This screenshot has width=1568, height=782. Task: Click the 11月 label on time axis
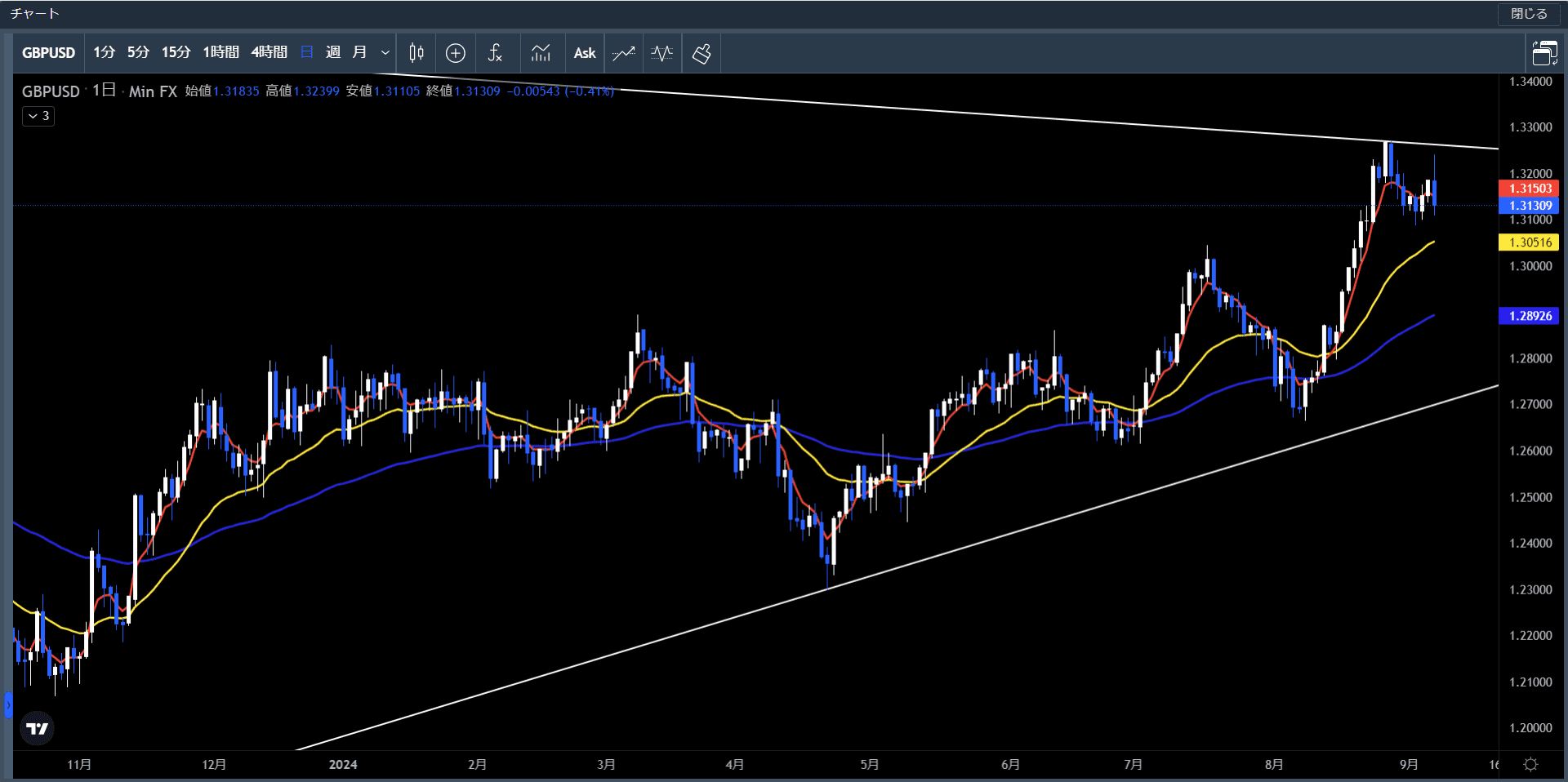(79, 765)
